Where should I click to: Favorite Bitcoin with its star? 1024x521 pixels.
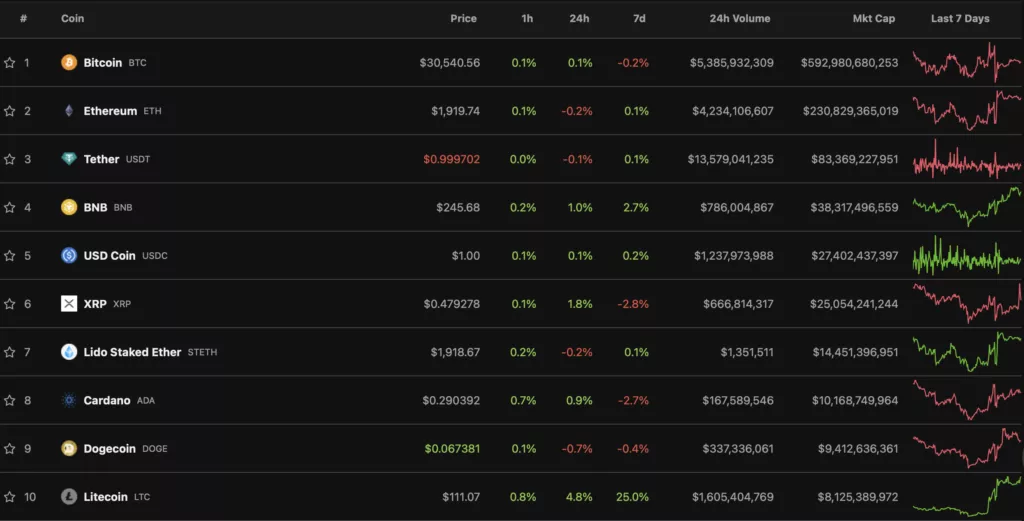click(x=10, y=63)
